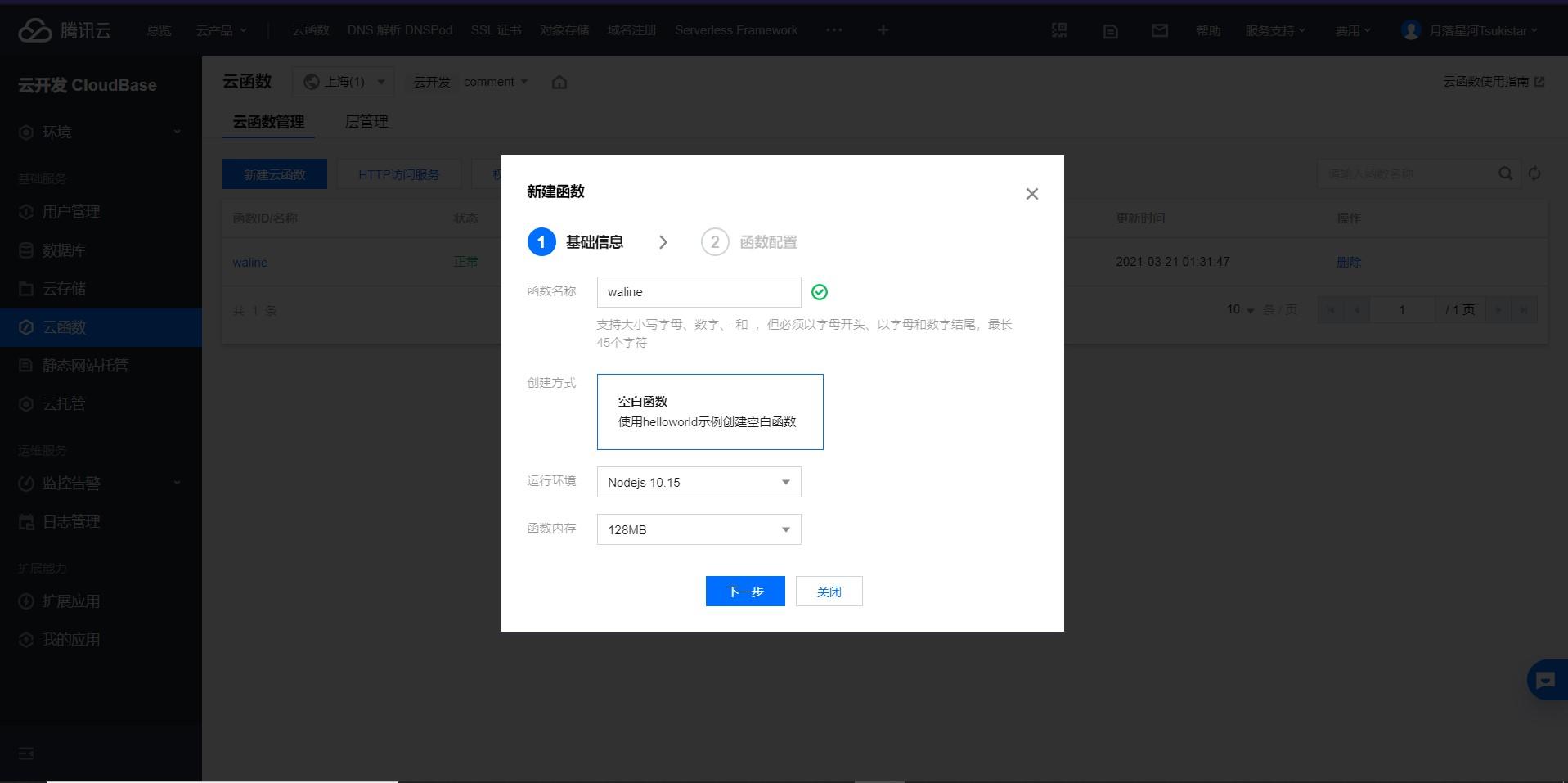Click the step 1 基础信息 circle
The image size is (1568, 783).
click(x=541, y=242)
